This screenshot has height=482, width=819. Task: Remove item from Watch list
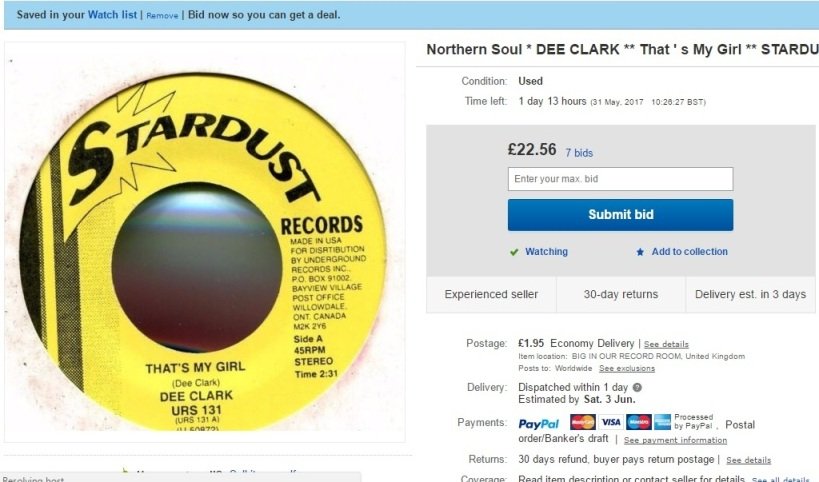162,16
